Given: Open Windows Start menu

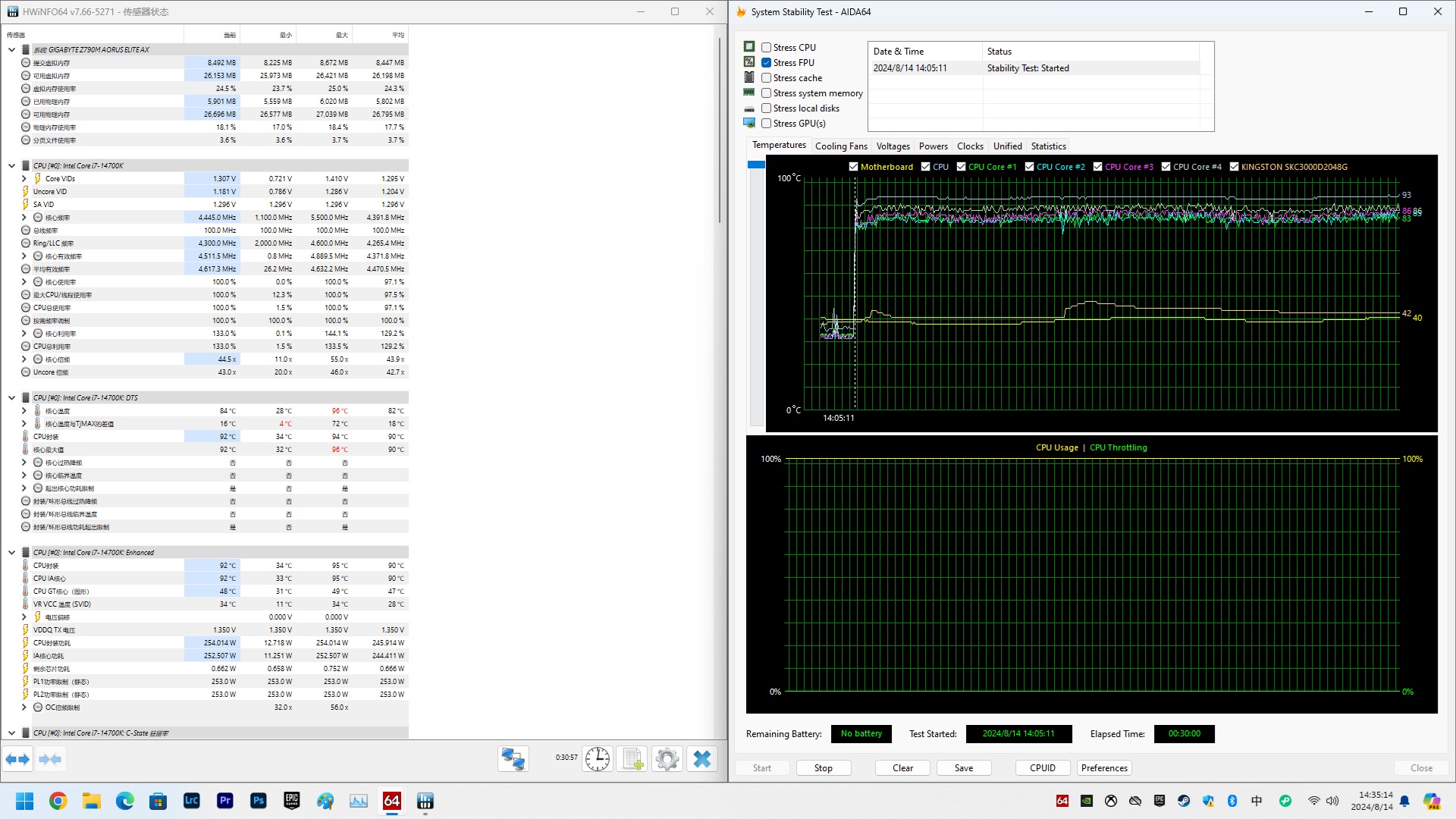Looking at the screenshot, I should pos(25,801).
